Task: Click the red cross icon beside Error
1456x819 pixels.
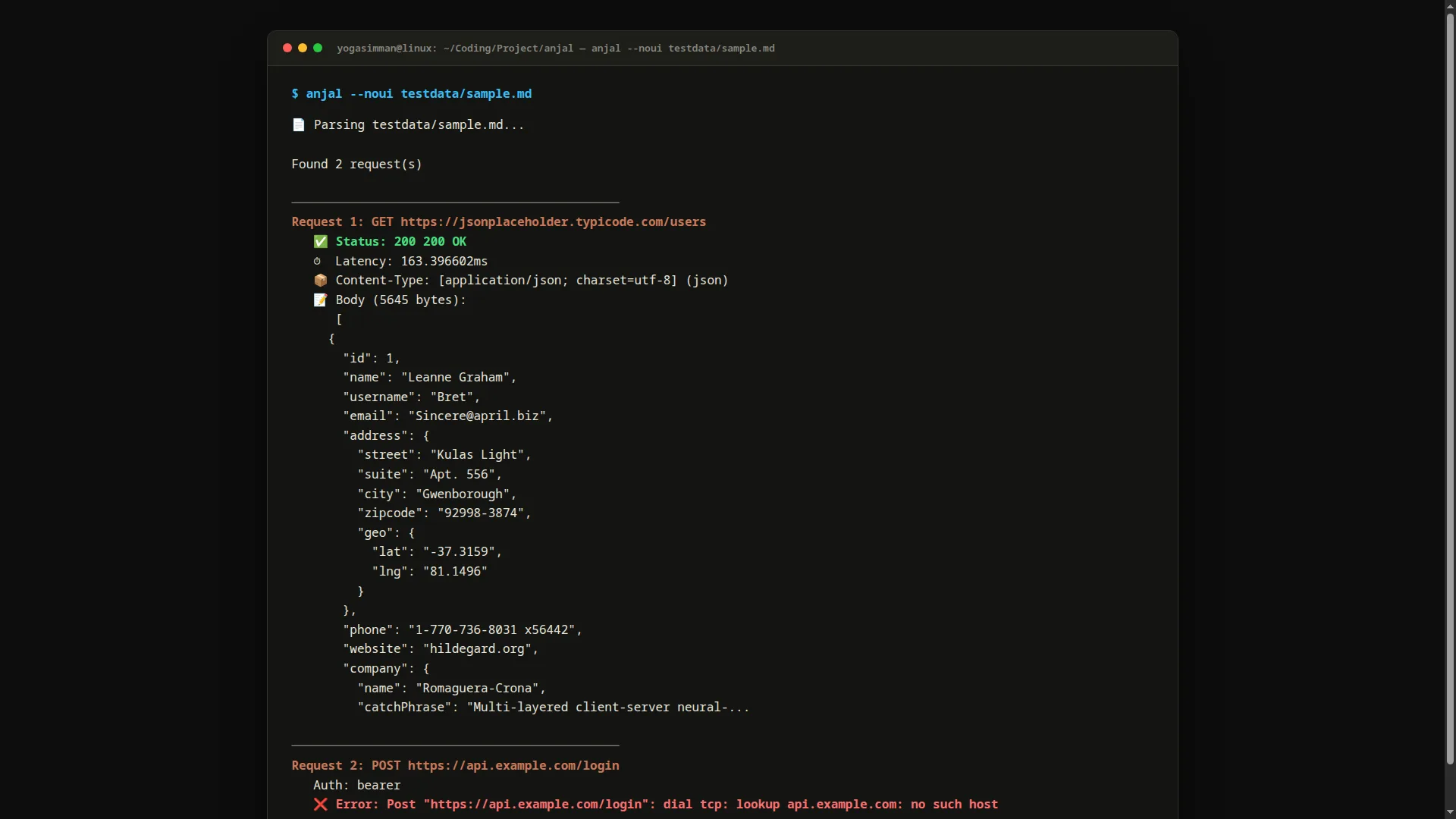Action: 321,805
